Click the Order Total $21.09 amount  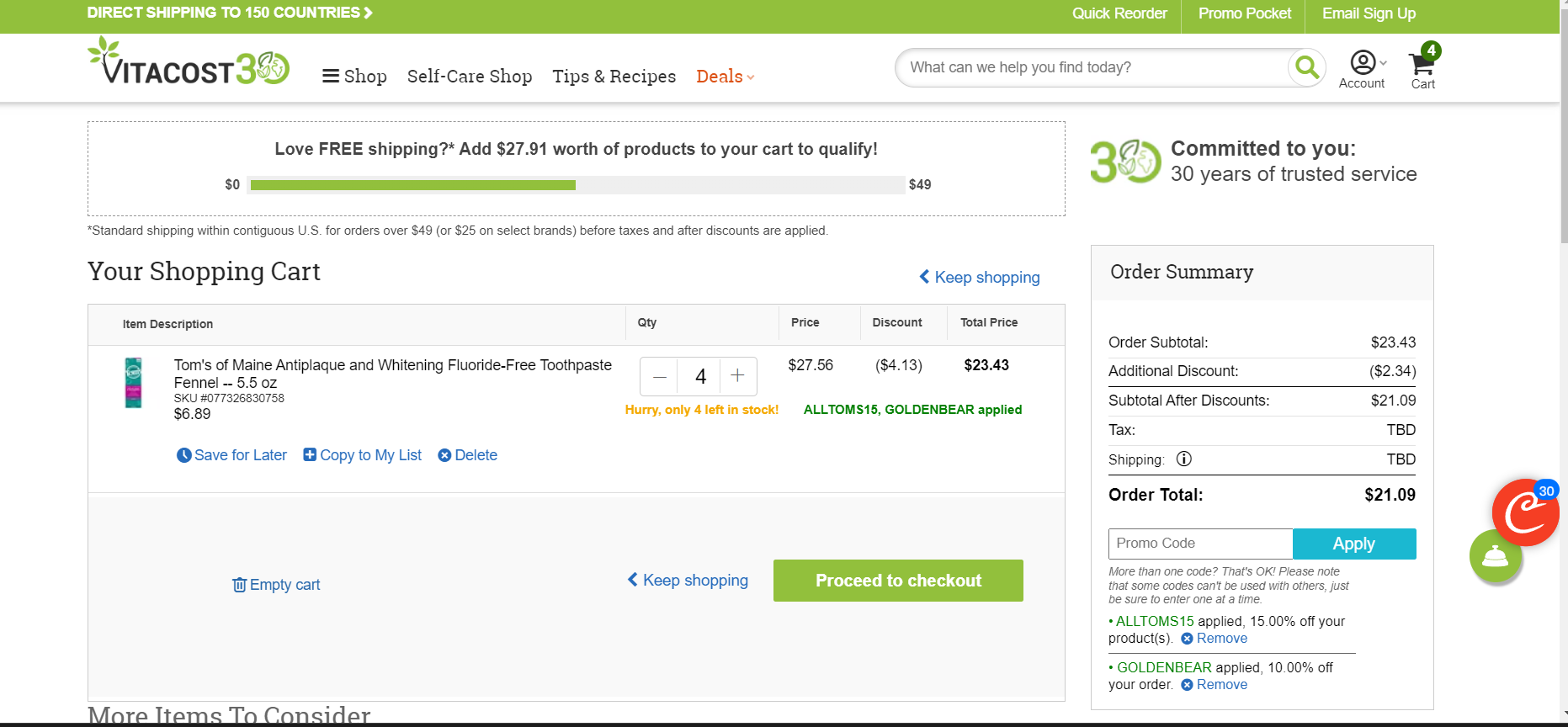(1390, 495)
